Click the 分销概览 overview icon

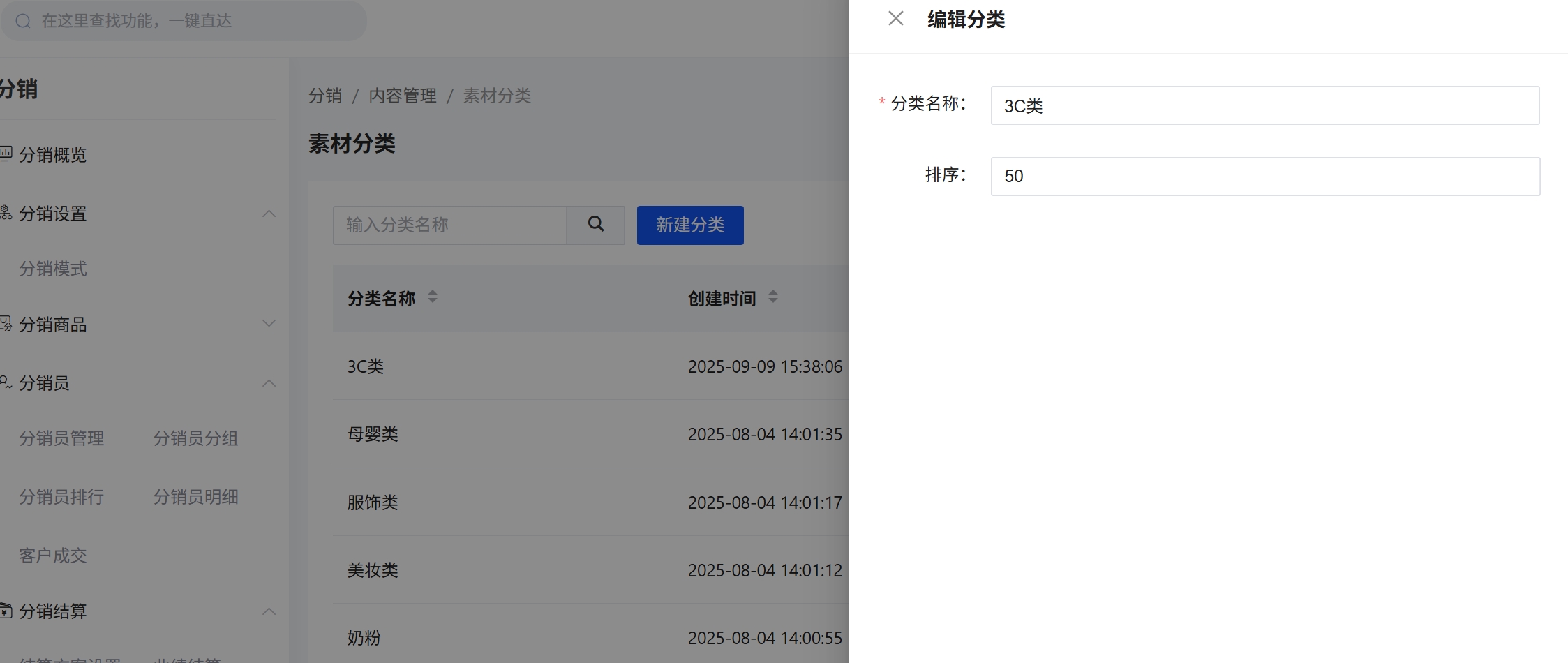tap(6, 155)
